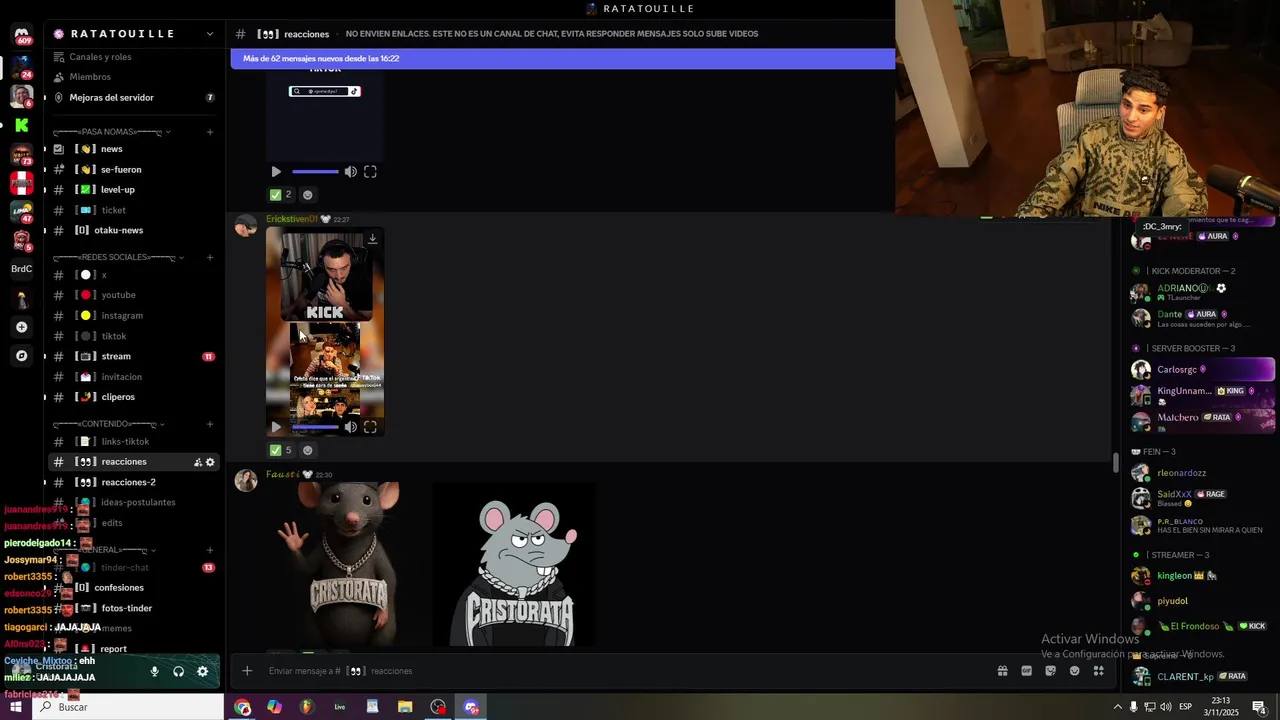
Task: Collapse the PASA NOMAS category
Action: click(110, 132)
